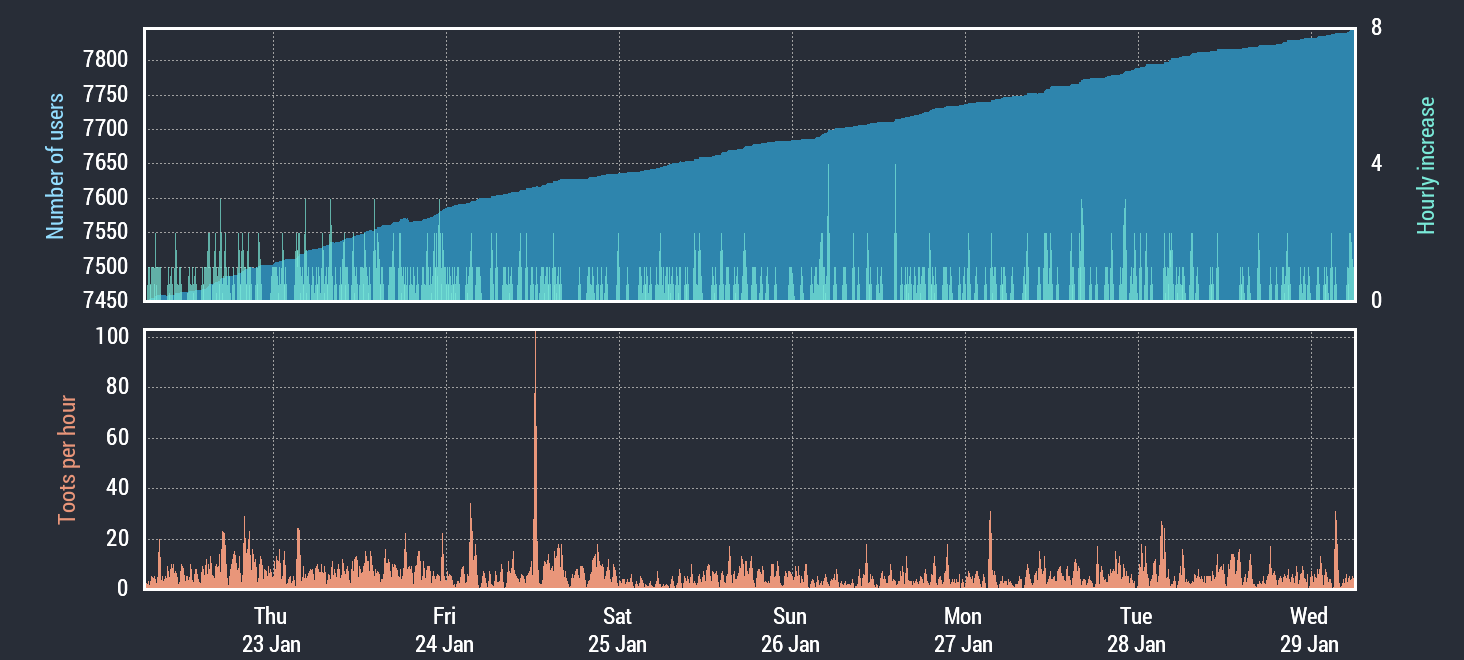The width and height of the screenshot is (1464, 660).
Task: Click the 'Hourly increase' axis title
Action: (x=1426, y=166)
